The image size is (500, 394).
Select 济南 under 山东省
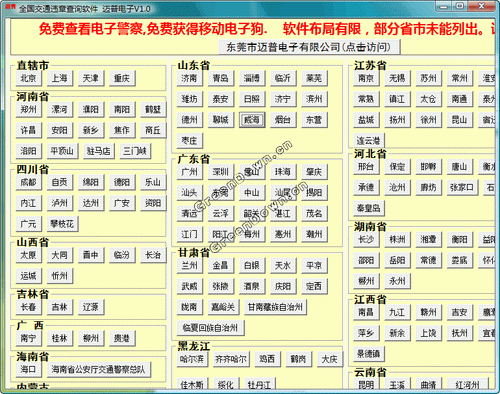tap(189, 78)
